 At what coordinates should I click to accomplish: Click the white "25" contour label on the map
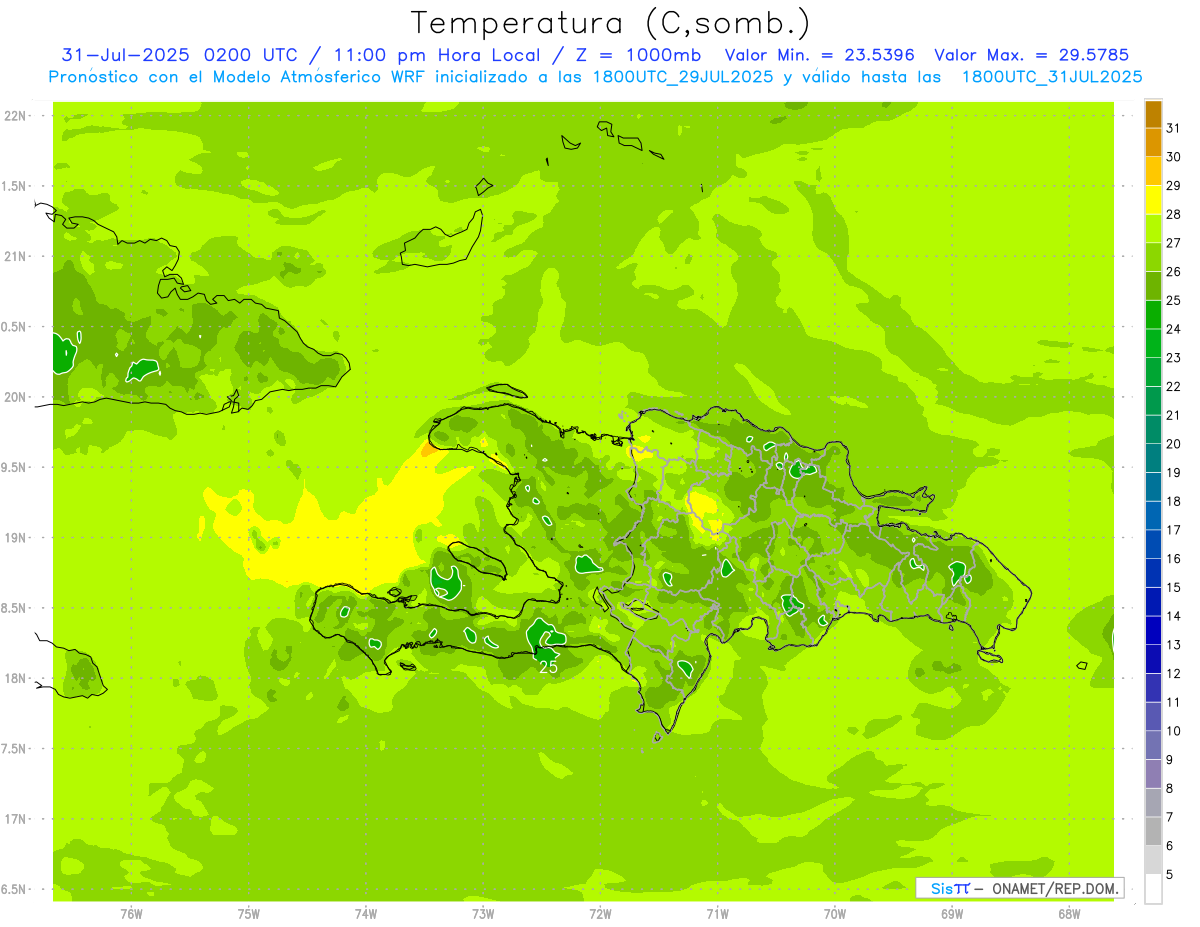pyautogui.click(x=548, y=666)
